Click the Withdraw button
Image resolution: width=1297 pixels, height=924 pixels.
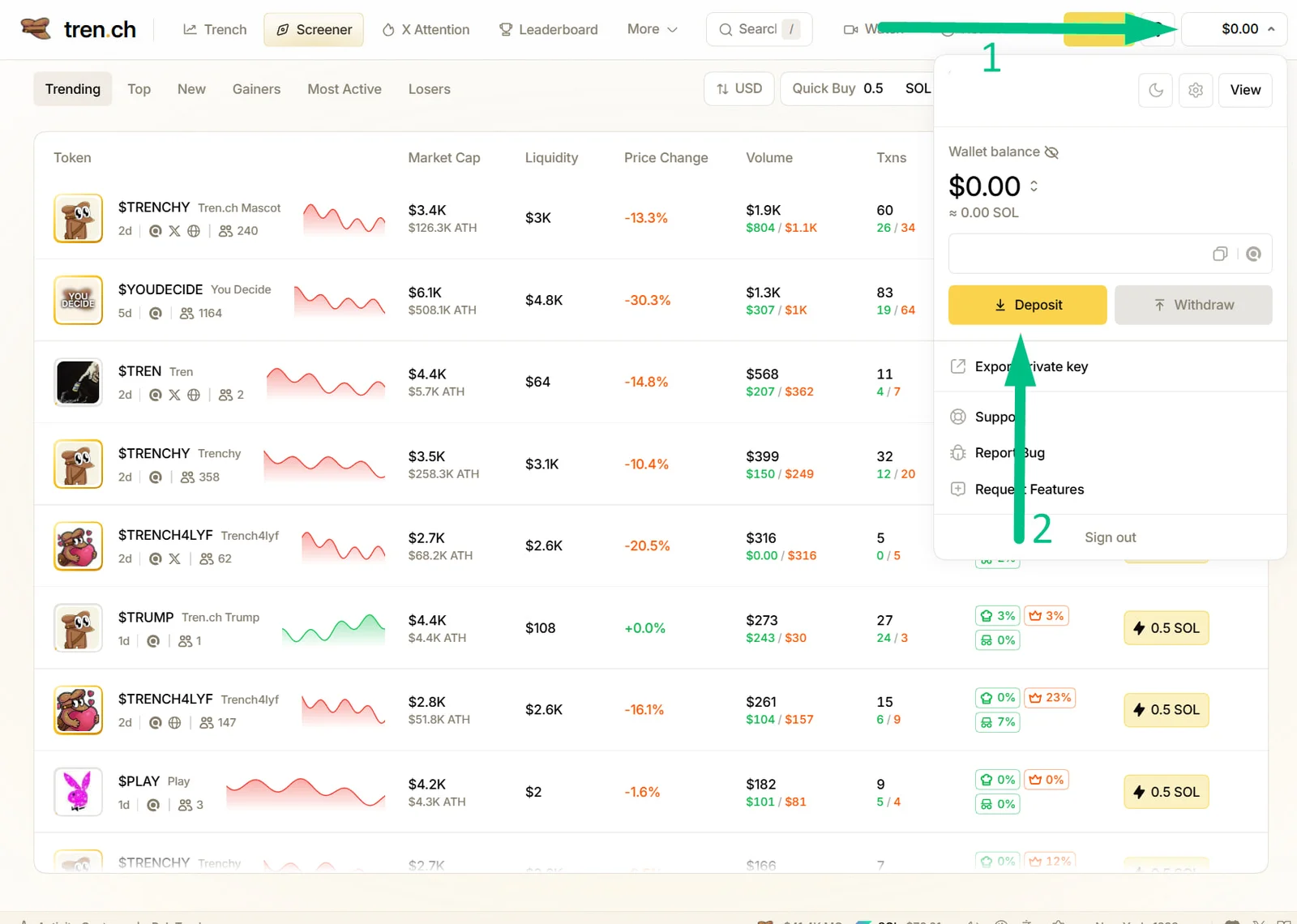(x=1193, y=305)
